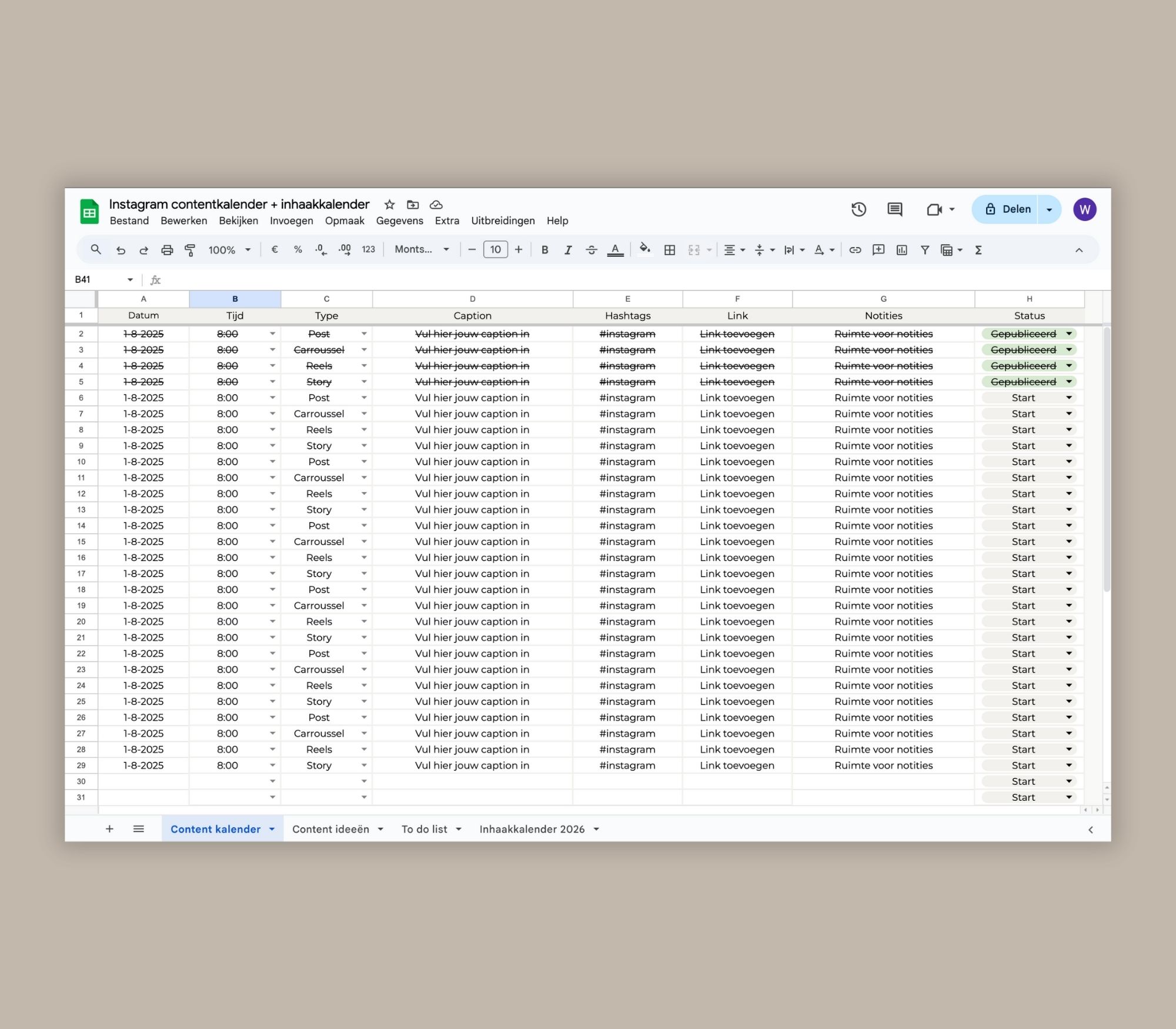
Task: Click the print icon in toolbar
Action: (167, 250)
